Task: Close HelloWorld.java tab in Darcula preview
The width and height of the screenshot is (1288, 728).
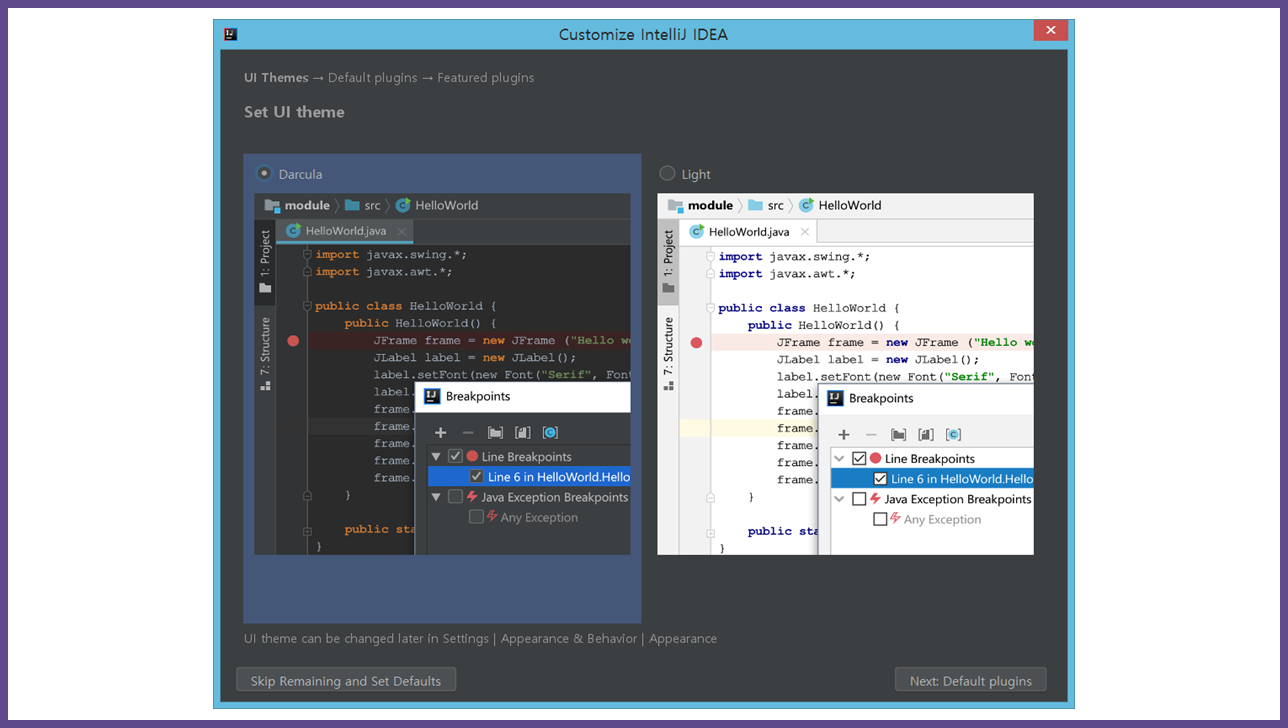Action: (402, 231)
